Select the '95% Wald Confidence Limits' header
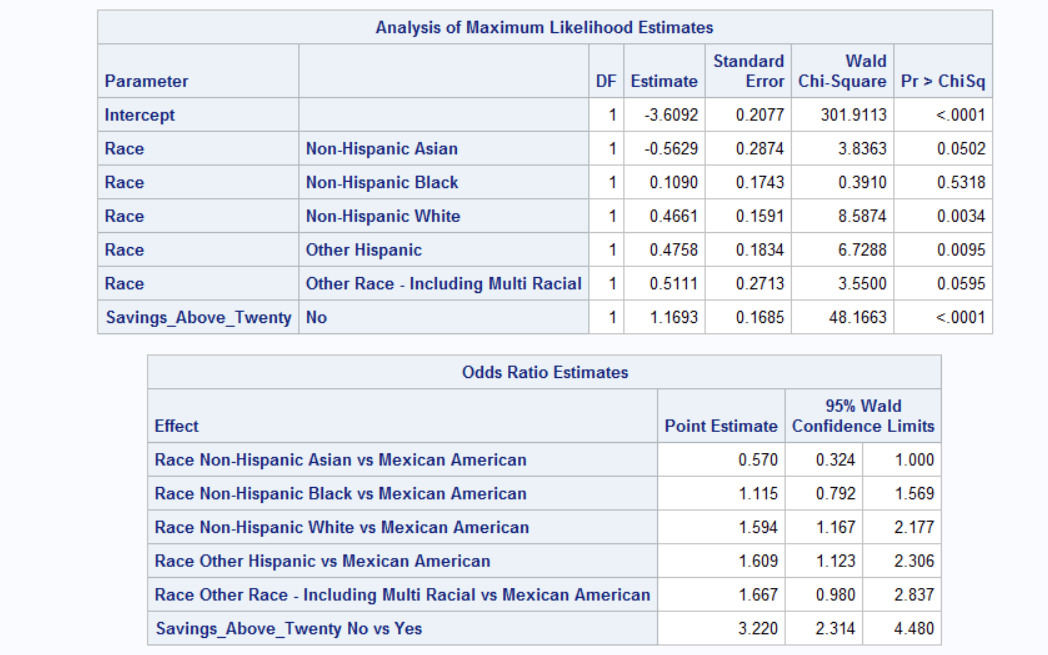This screenshot has height=655, width=1048. pos(863,416)
